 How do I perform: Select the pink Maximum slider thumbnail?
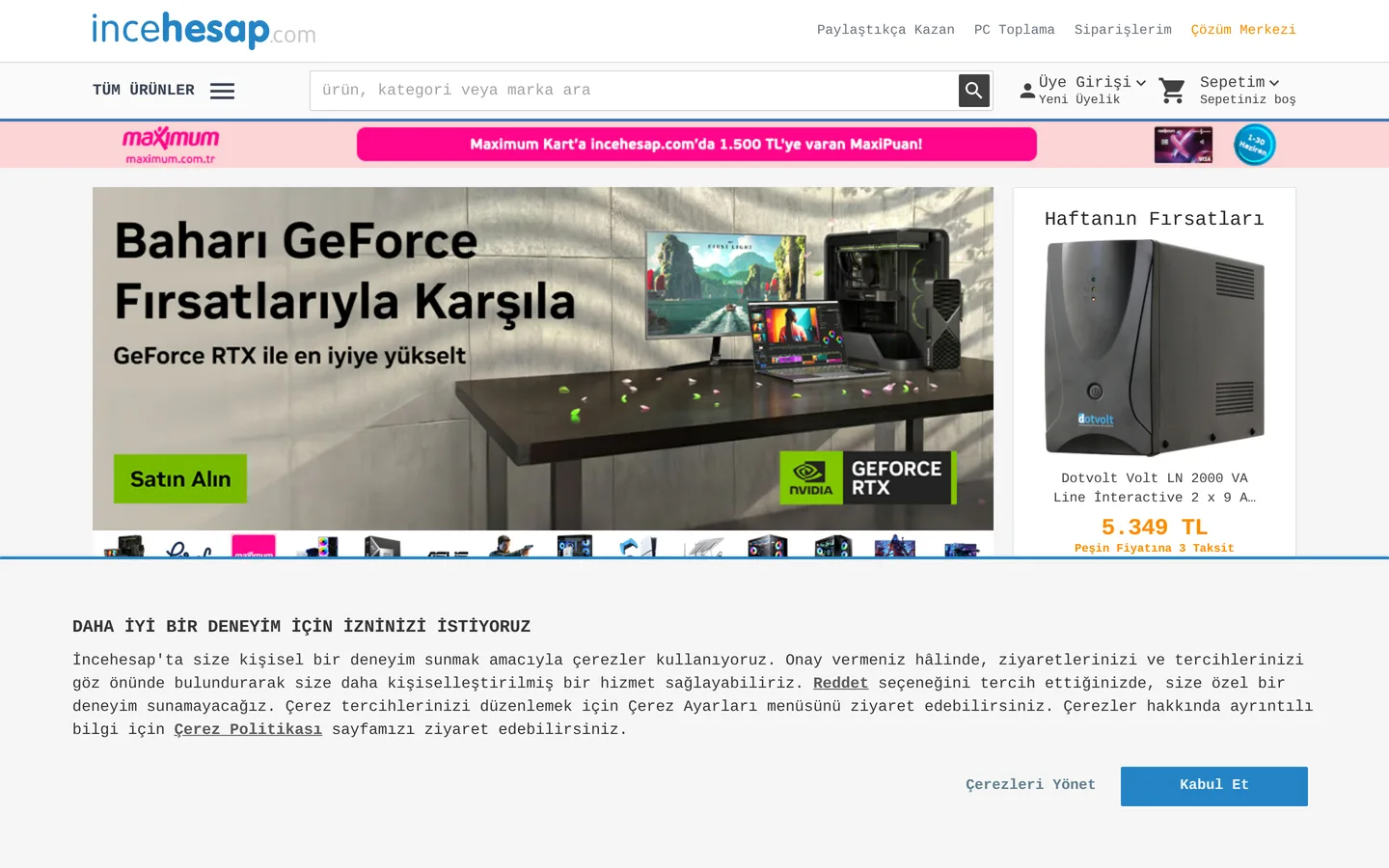coord(254,546)
